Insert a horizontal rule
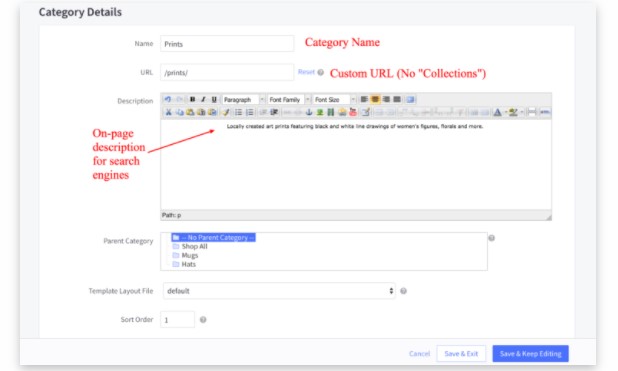This screenshot has height=371, width=618. click(x=532, y=112)
